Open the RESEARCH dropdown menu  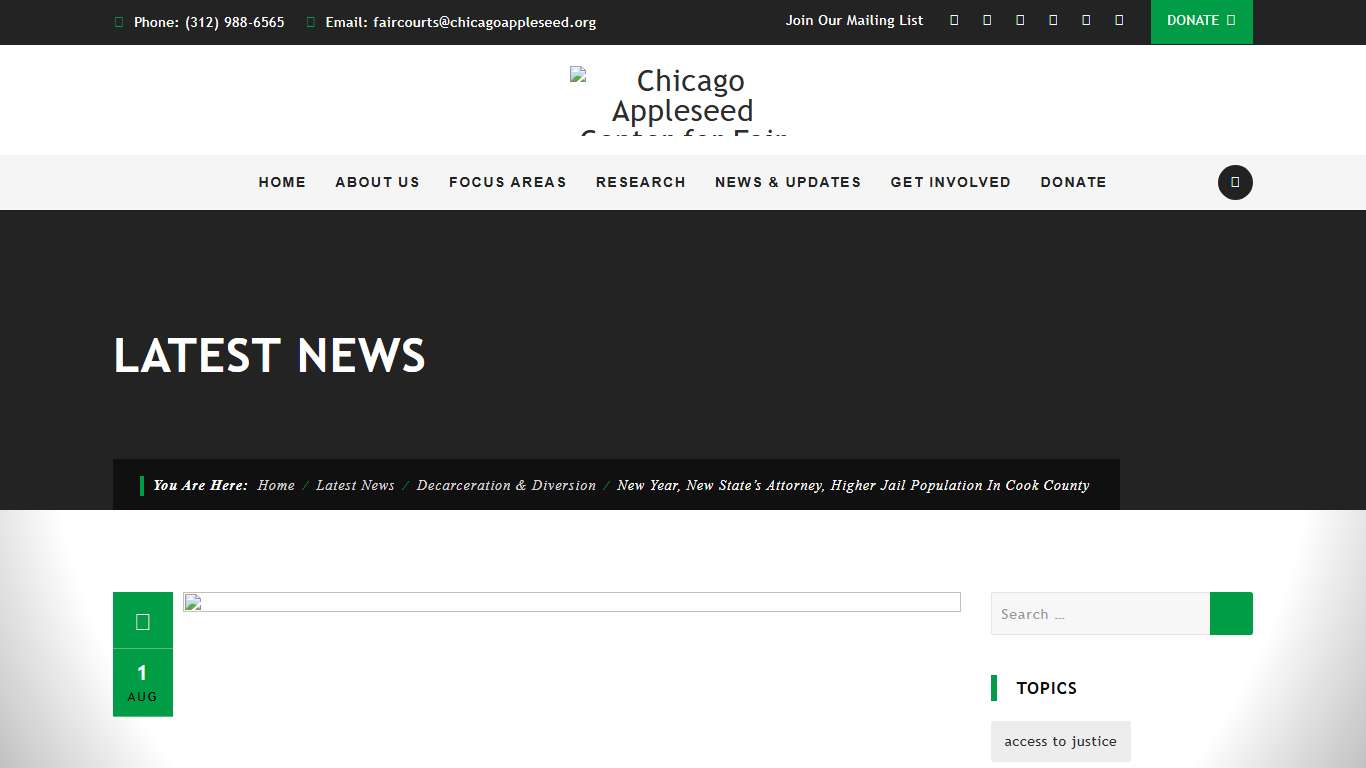pos(641,182)
